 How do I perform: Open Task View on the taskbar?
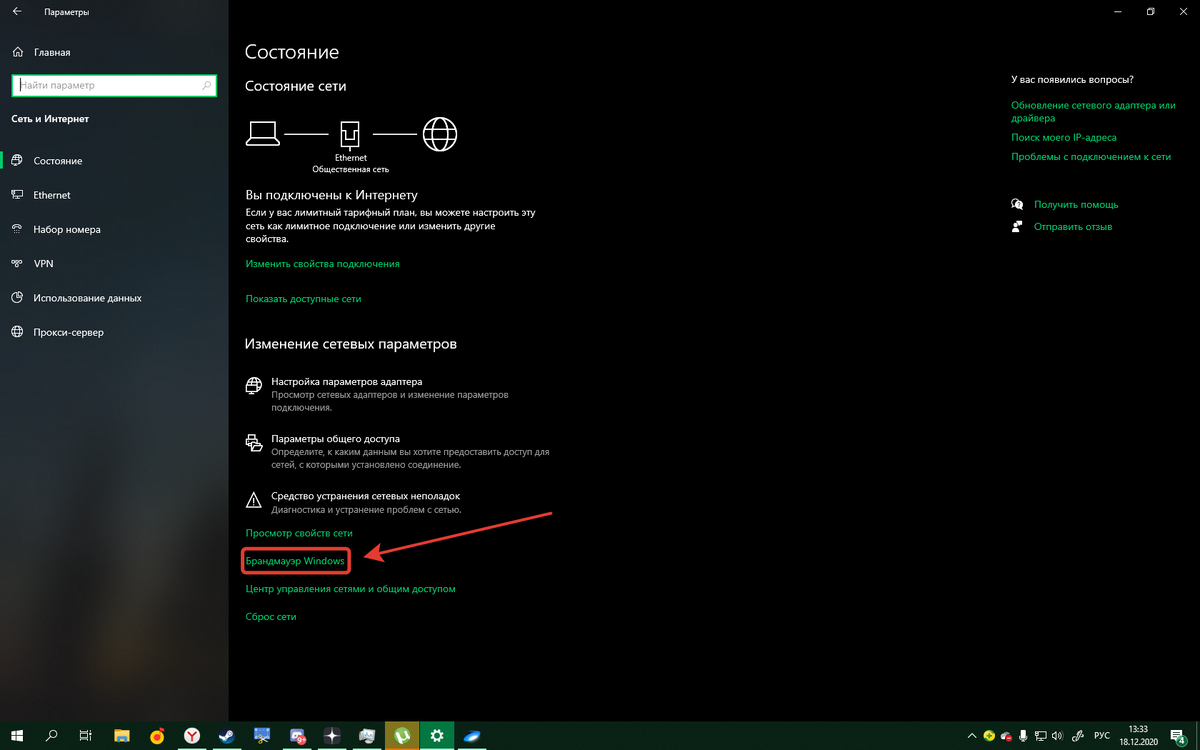coord(86,735)
